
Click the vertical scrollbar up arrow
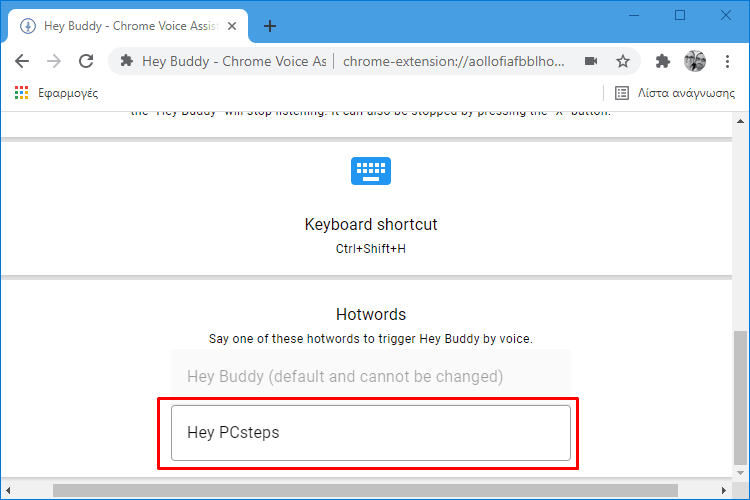click(x=740, y=121)
